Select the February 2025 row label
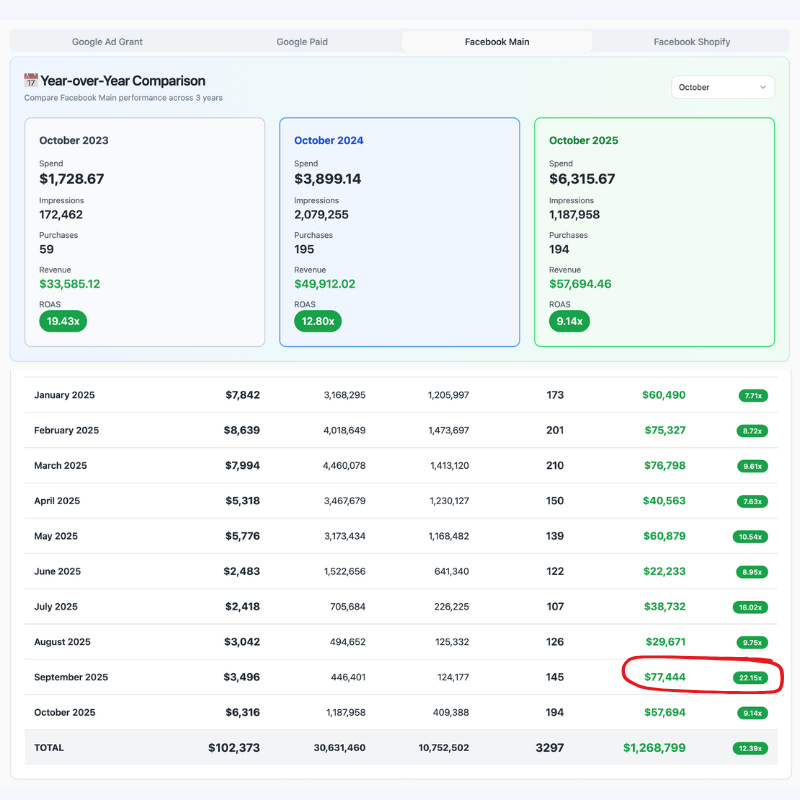The image size is (800, 800). pos(66,430)
